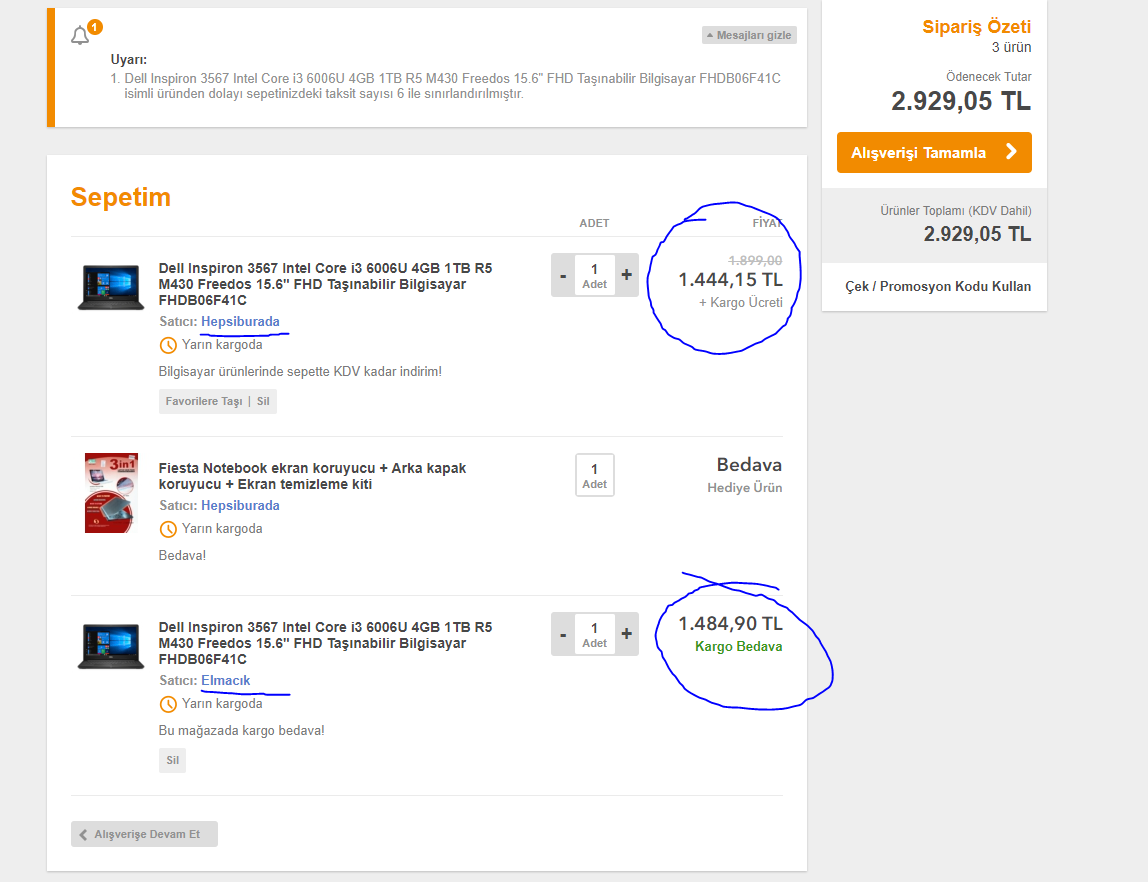The height and width of the screenshot is (882, 1148).
Task: Increase quantity of Elmacık Dell laptop
Action: 627,634
